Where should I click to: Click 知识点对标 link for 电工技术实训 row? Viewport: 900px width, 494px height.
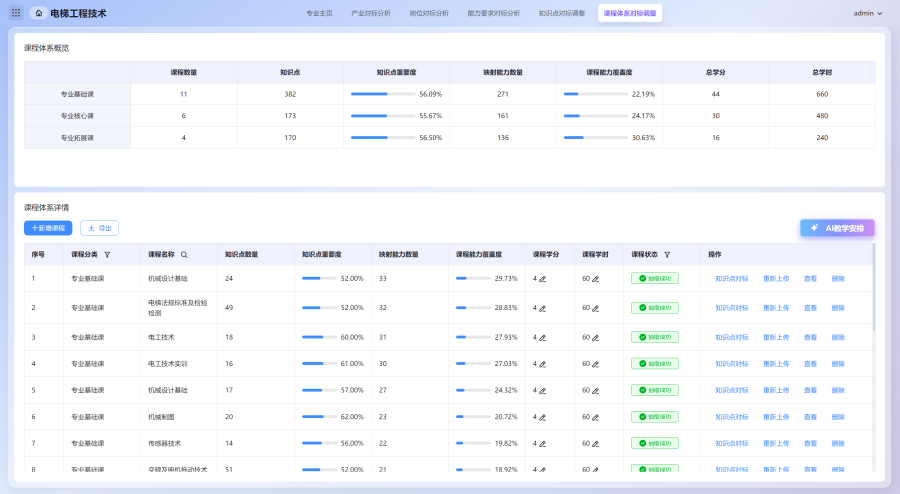click(731, 364)
